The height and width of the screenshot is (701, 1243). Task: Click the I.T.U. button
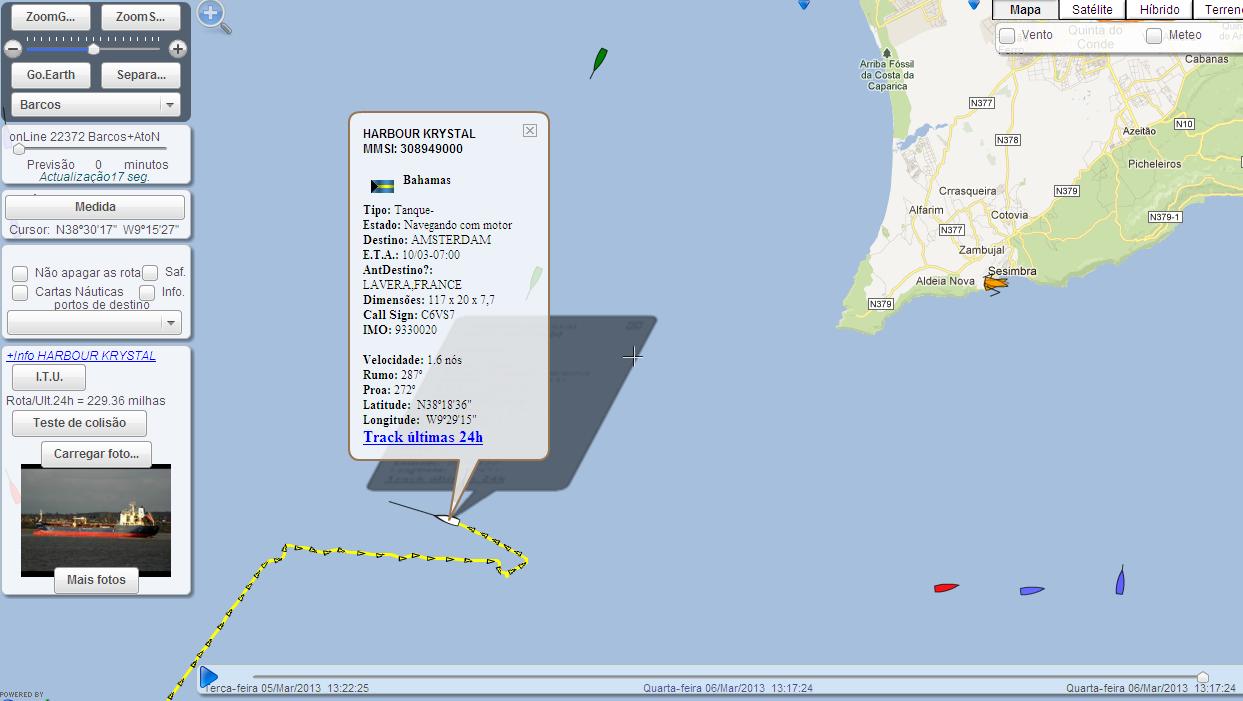[49, 377]
